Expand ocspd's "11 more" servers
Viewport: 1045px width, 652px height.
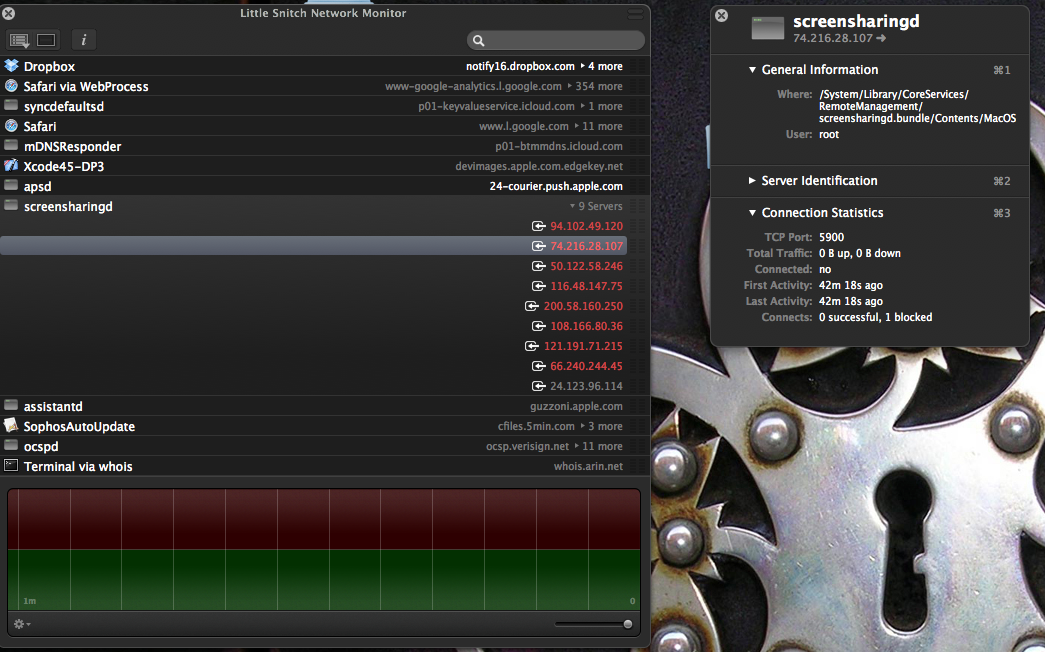[x=598, y=446]
